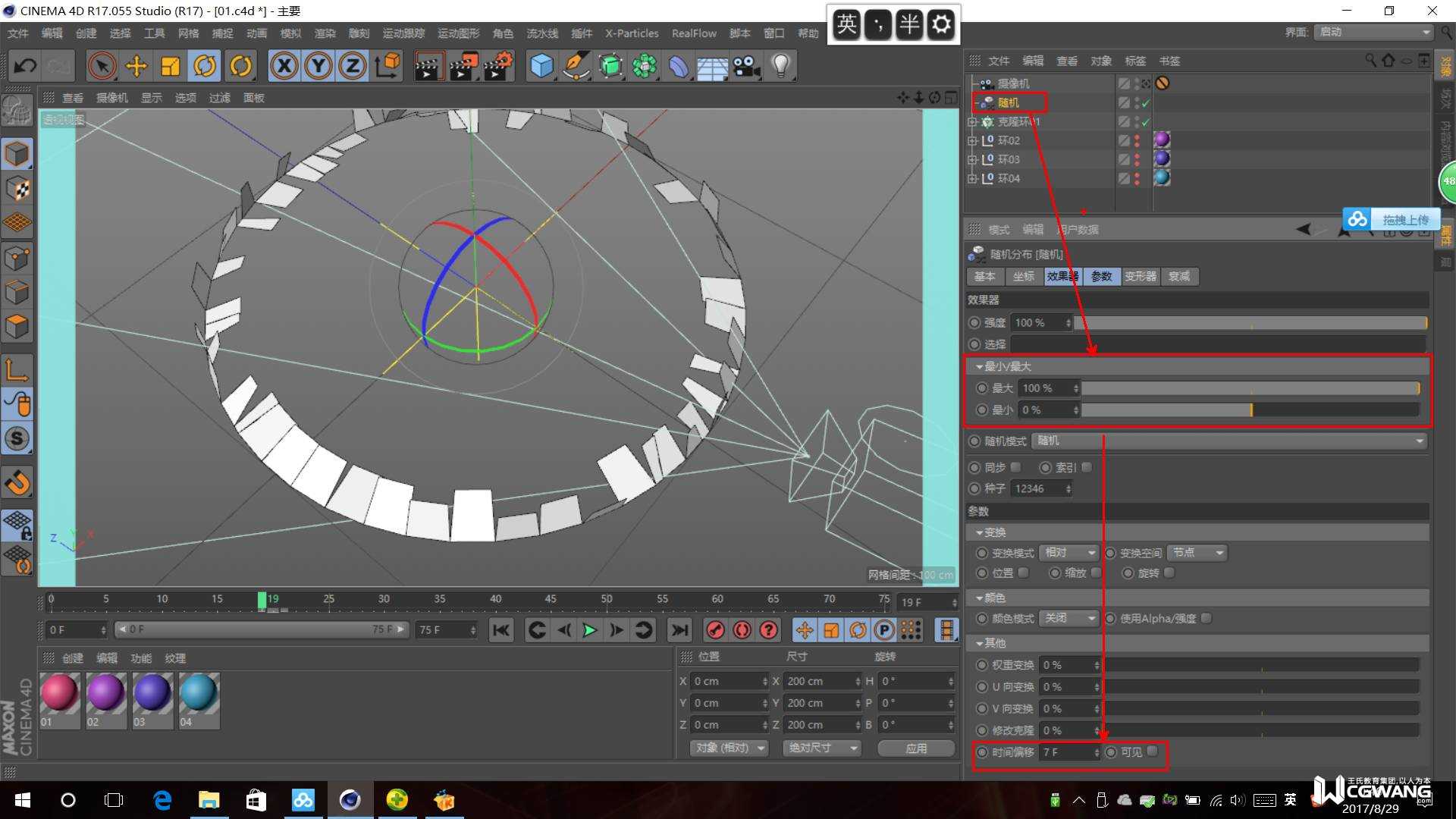
Task: Open the 随机模式 dropdown
Action: pos(1228,441)
